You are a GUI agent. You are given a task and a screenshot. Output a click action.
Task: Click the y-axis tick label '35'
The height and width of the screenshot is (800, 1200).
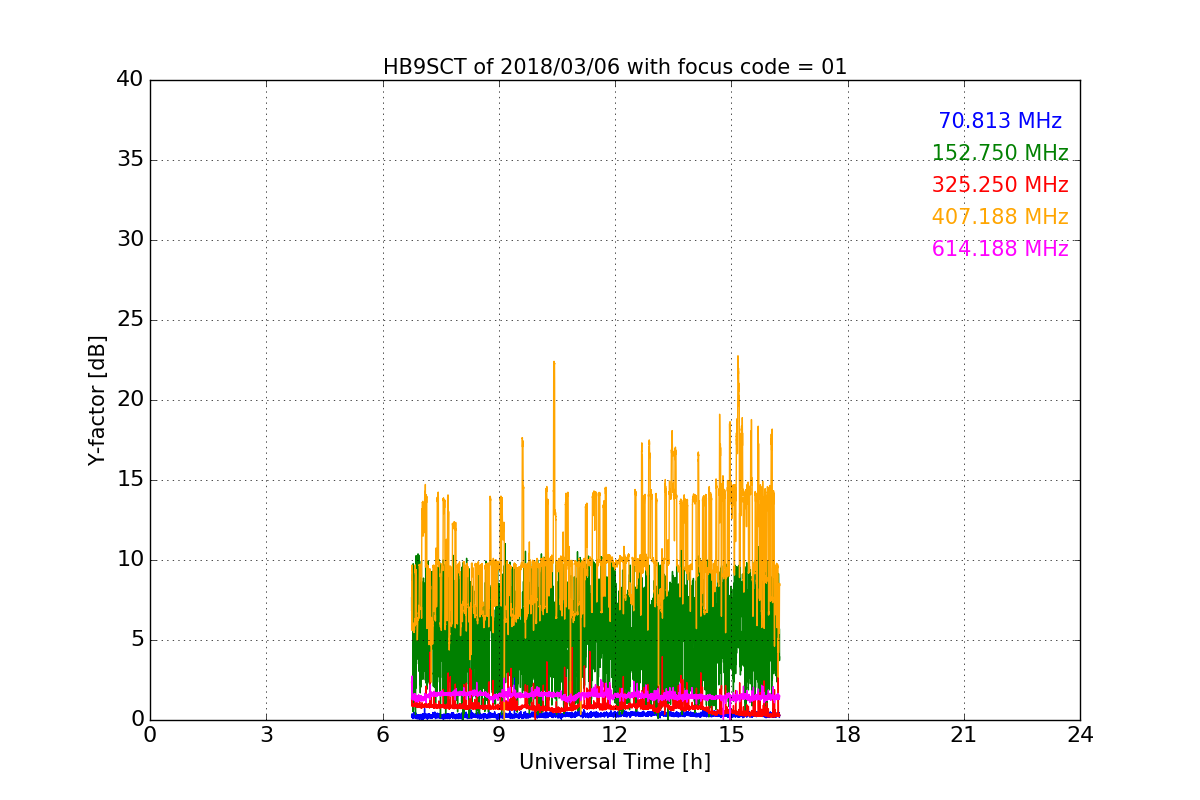pos(129,159)
